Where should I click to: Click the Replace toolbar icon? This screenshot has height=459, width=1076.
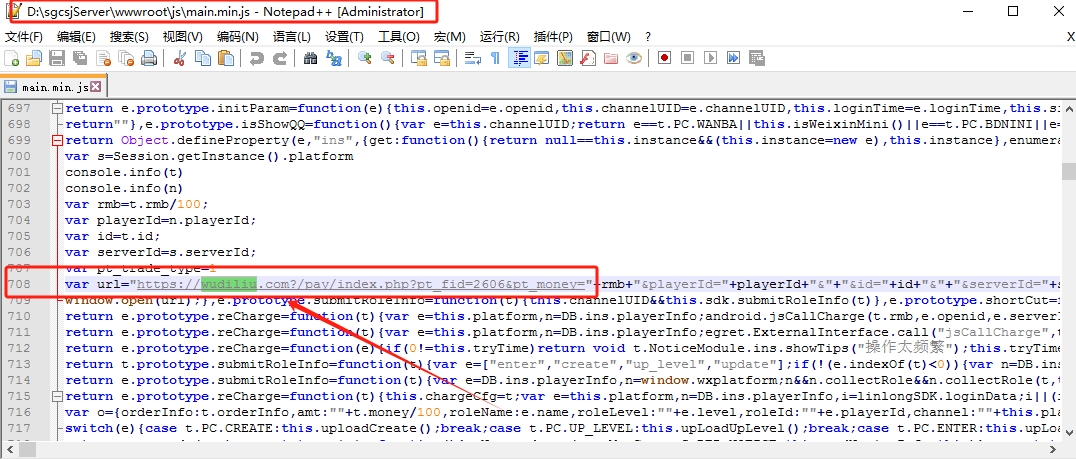pyautogui.click(x=334, y=58)
